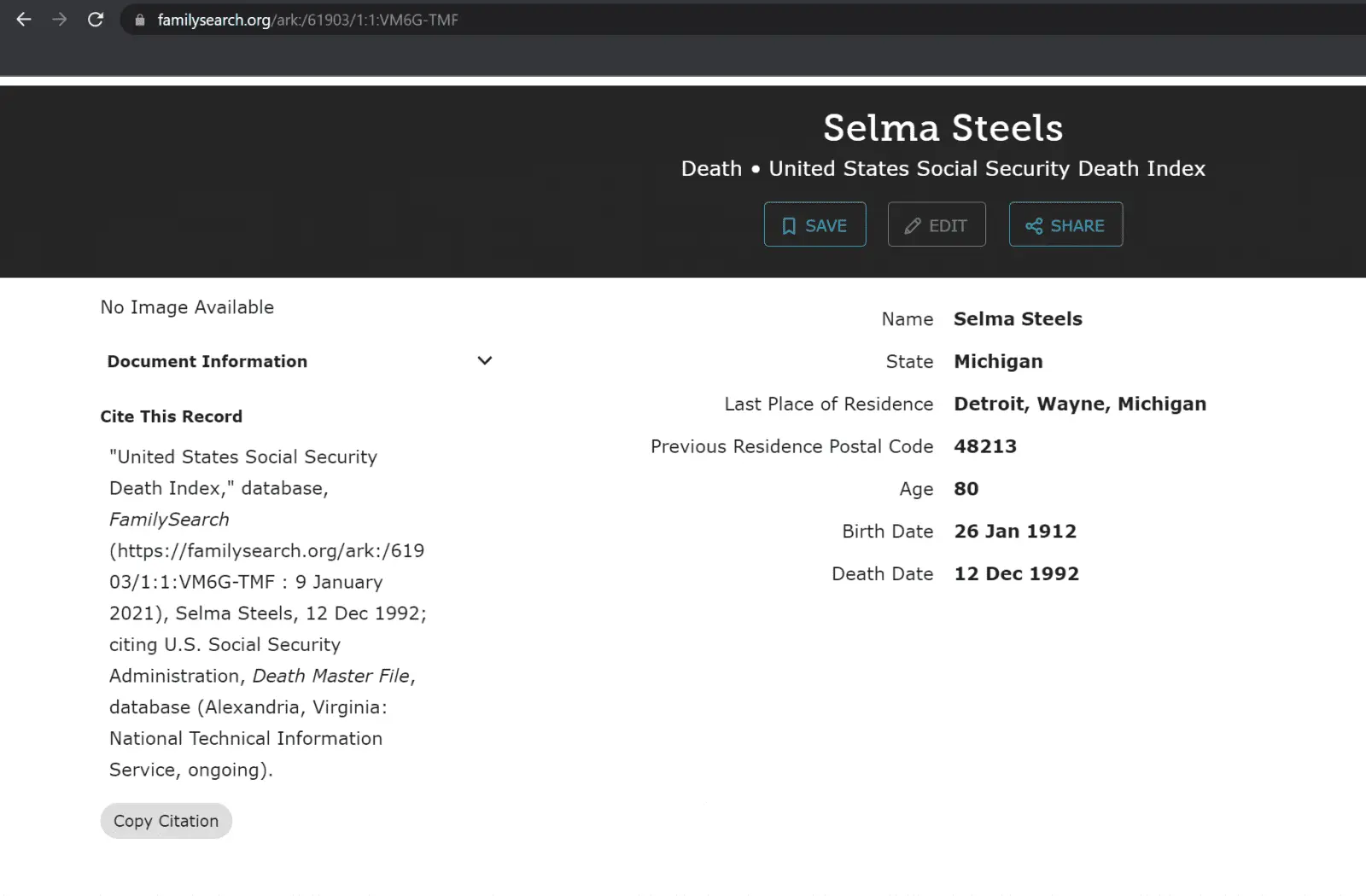Click the Name value Selma Steels
Viewport: 1366px width, 896px height.
(1018, 319)
